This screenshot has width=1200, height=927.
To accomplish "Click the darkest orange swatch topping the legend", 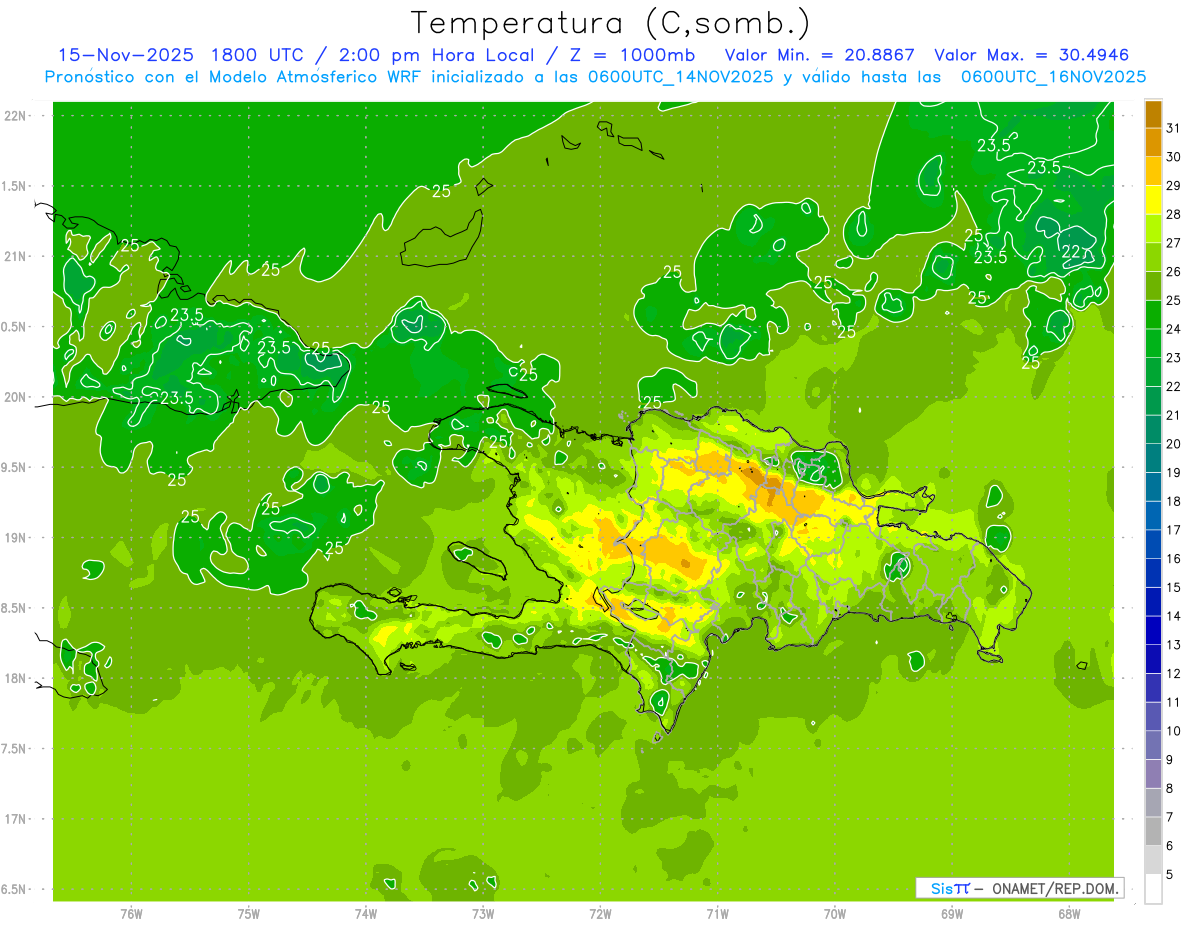I will [1153, 114].
